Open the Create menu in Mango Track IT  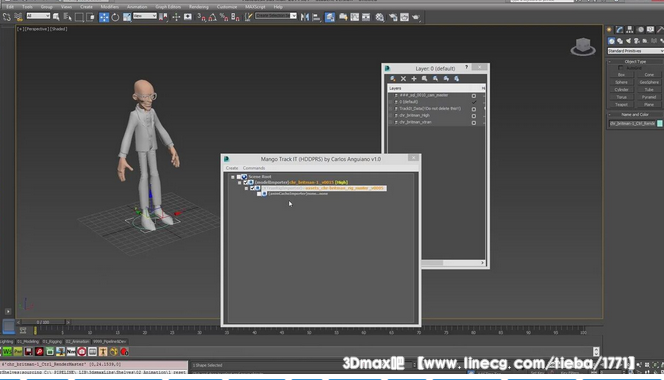(x=232, y=168)
